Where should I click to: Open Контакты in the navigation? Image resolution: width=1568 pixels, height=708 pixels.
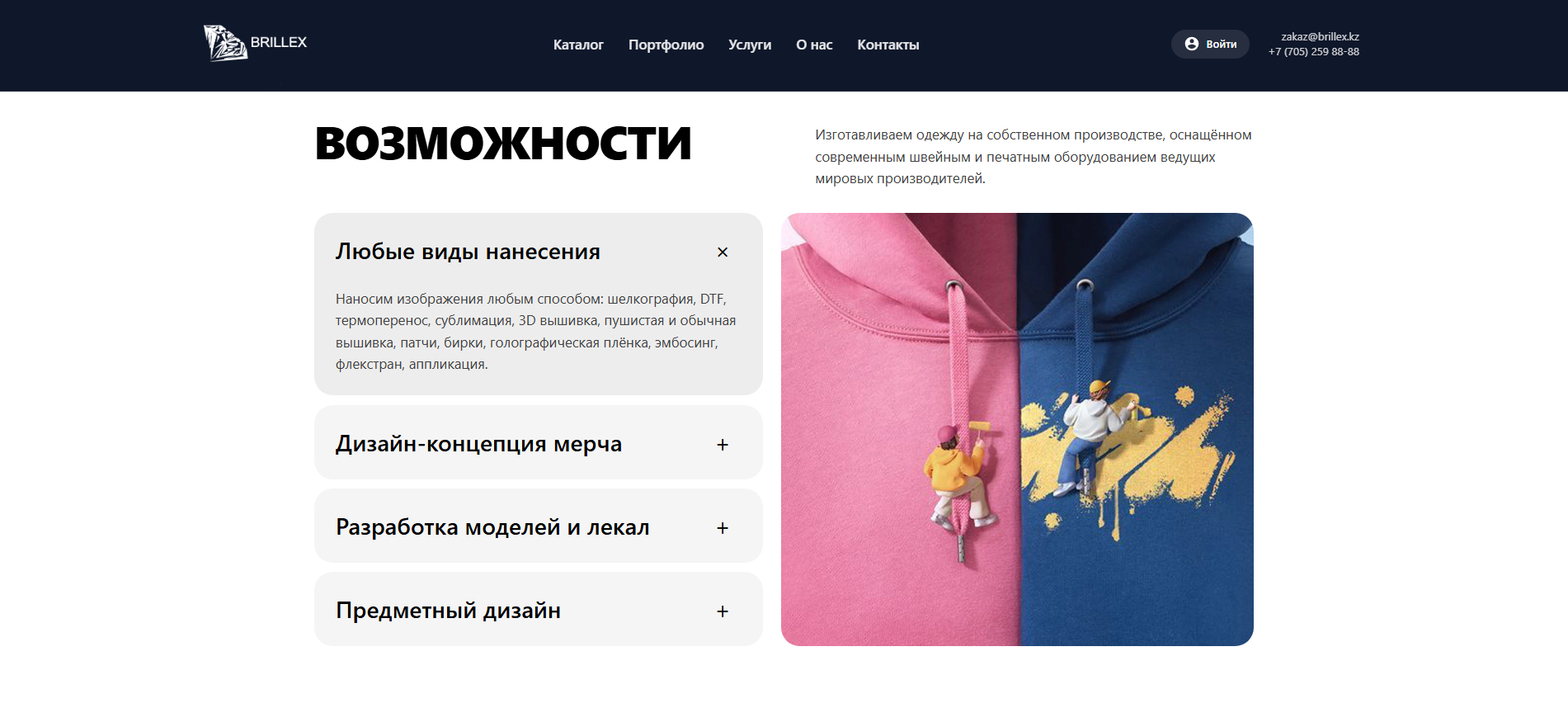pyautogui.click(x=888, y=45)
